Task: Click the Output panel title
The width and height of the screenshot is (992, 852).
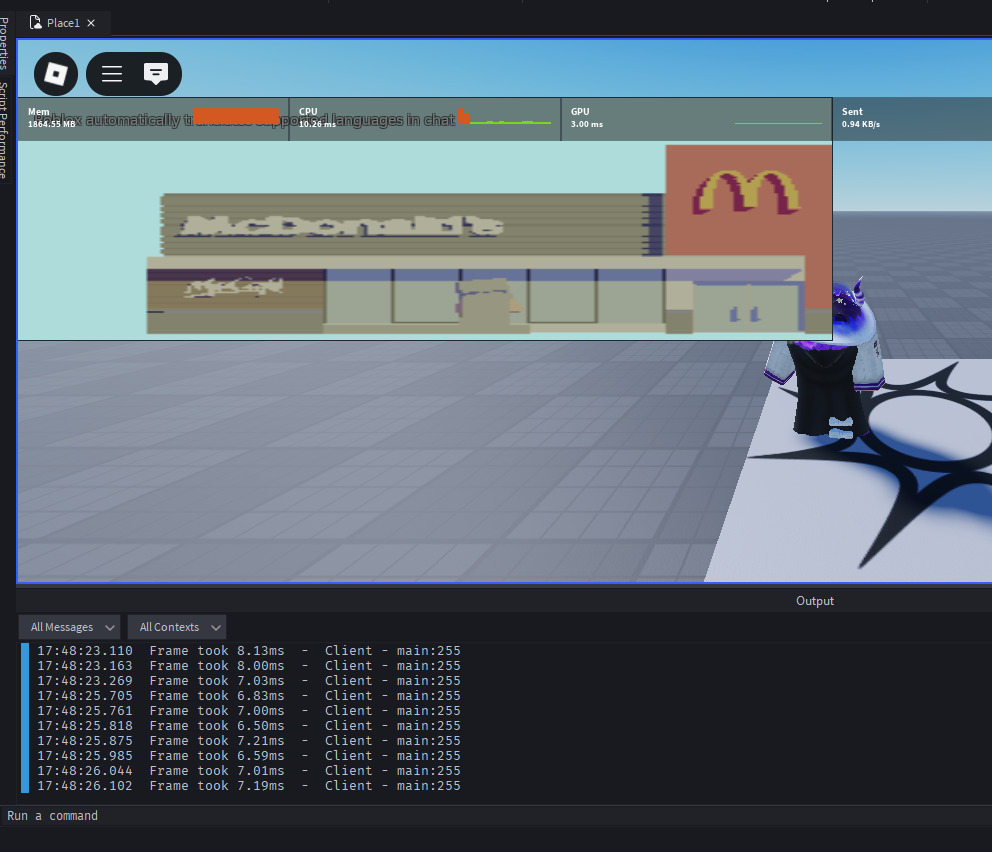Action: (815, 601)
